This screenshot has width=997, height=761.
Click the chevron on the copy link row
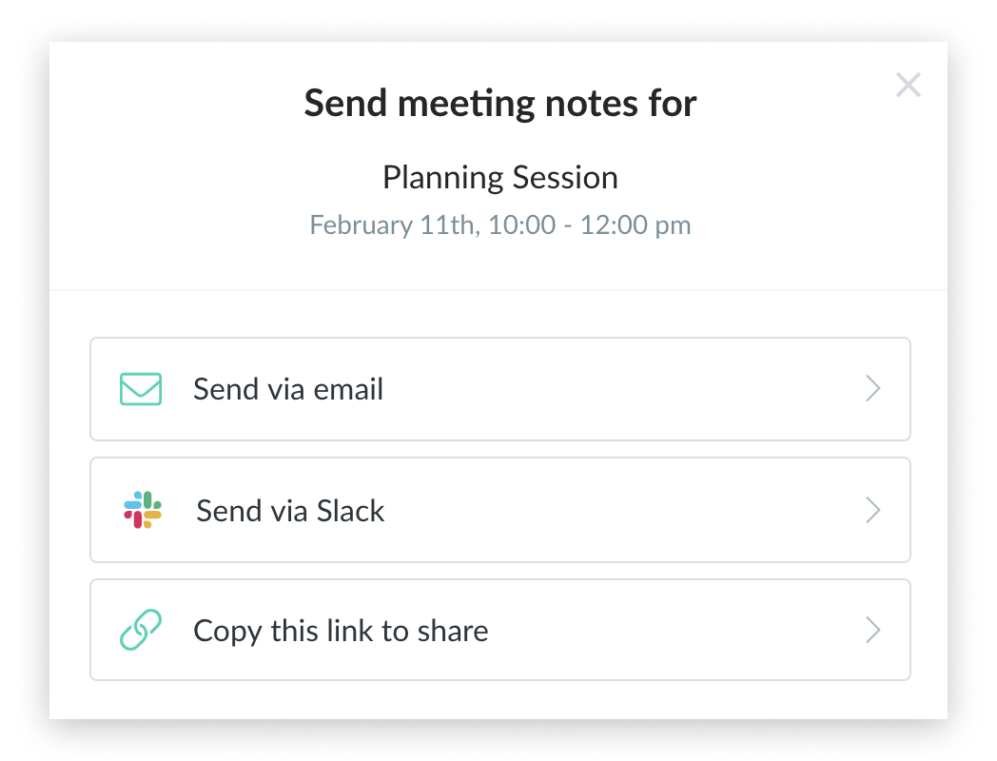click(x=873, y=631)
